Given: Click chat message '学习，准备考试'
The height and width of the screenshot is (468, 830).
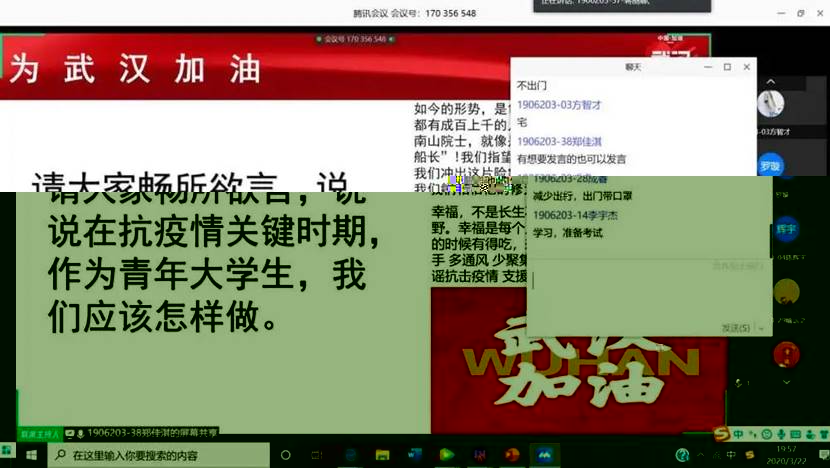Looking at the screenshot, I should [567, 233].
